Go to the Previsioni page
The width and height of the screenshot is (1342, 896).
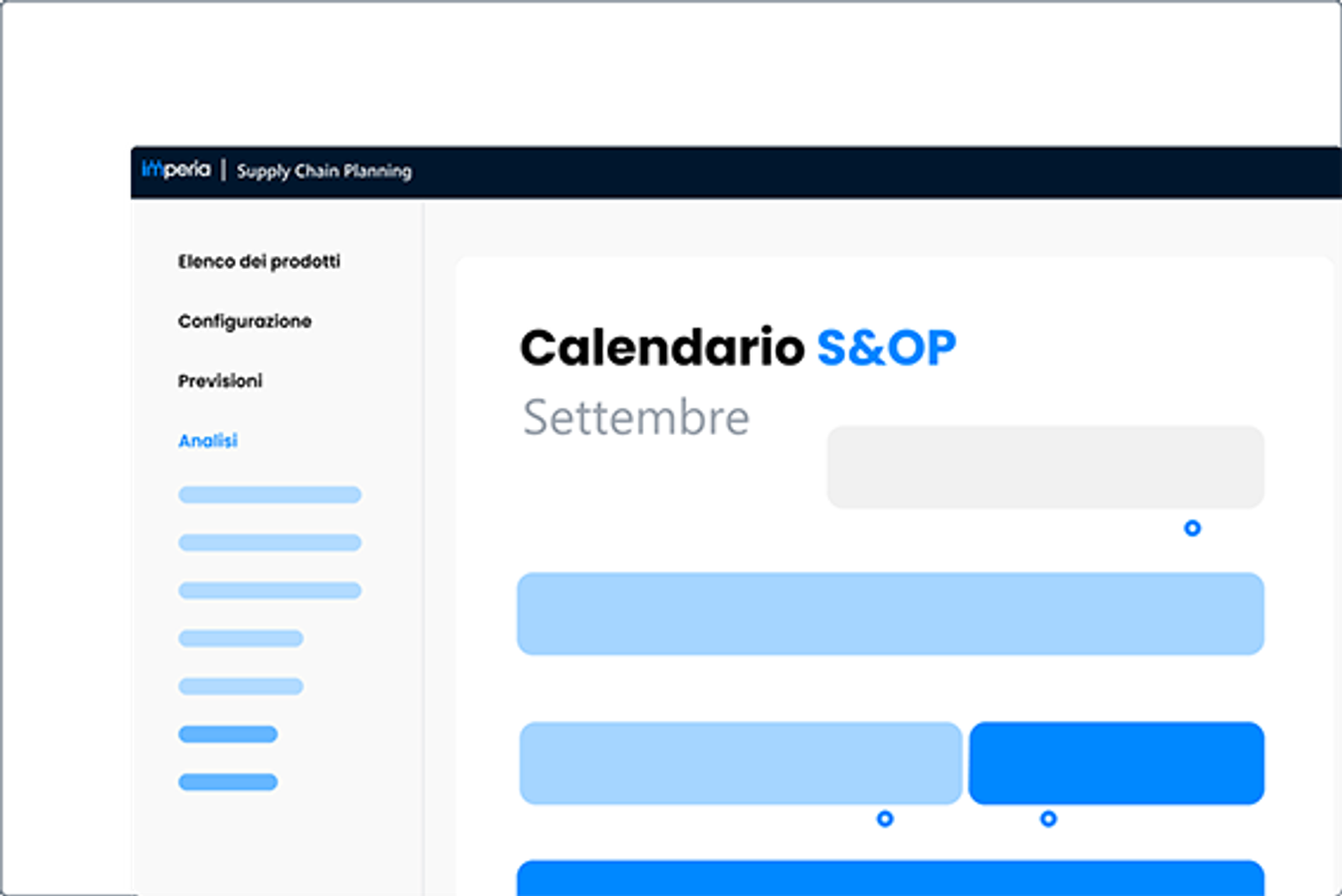click(220, 380)
